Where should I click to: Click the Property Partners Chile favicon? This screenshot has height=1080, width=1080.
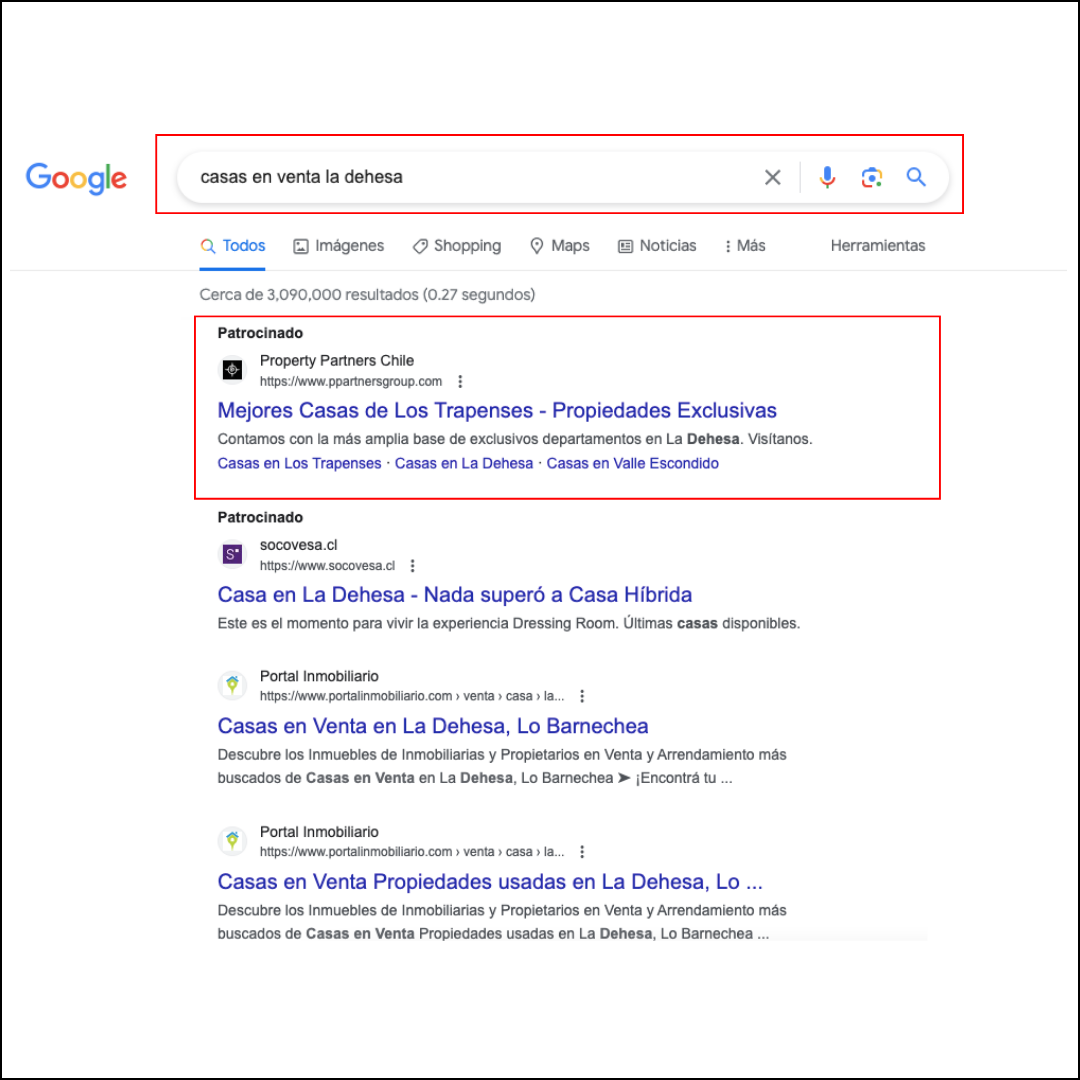232,370
